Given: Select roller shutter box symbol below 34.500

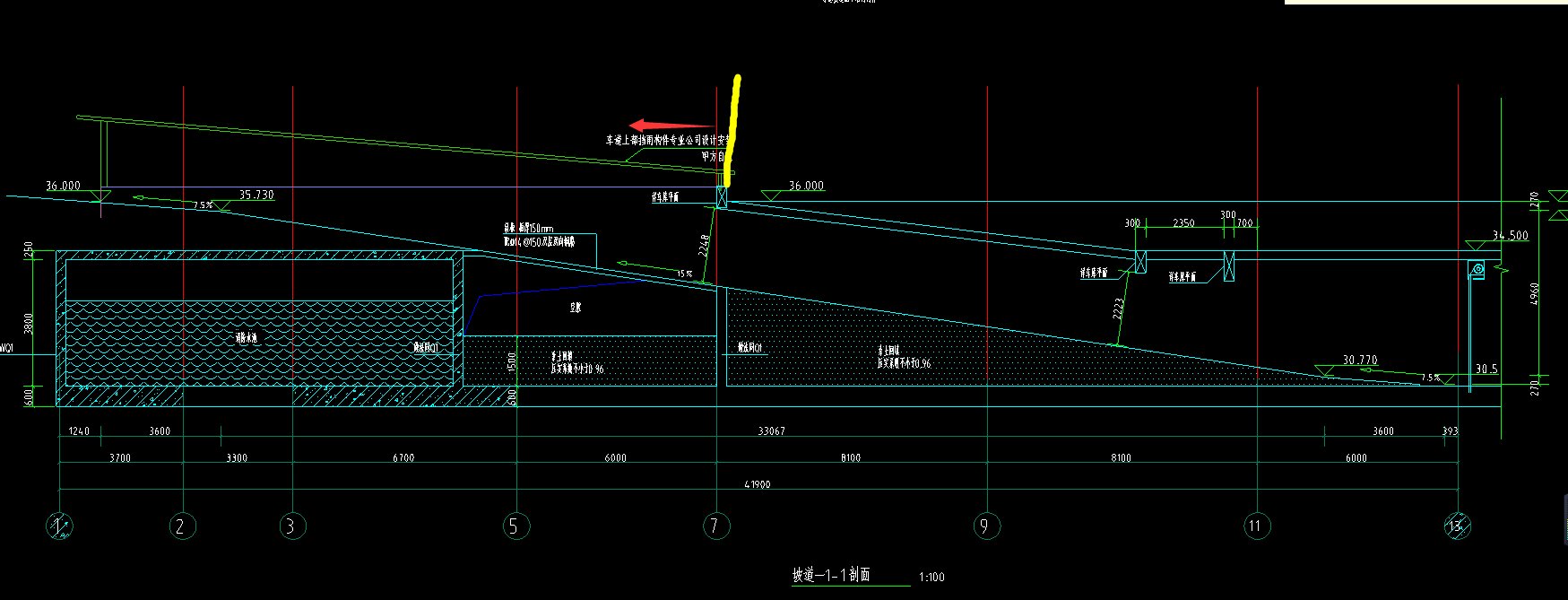Looking at the screenshot, I should tap(1477, 269).
